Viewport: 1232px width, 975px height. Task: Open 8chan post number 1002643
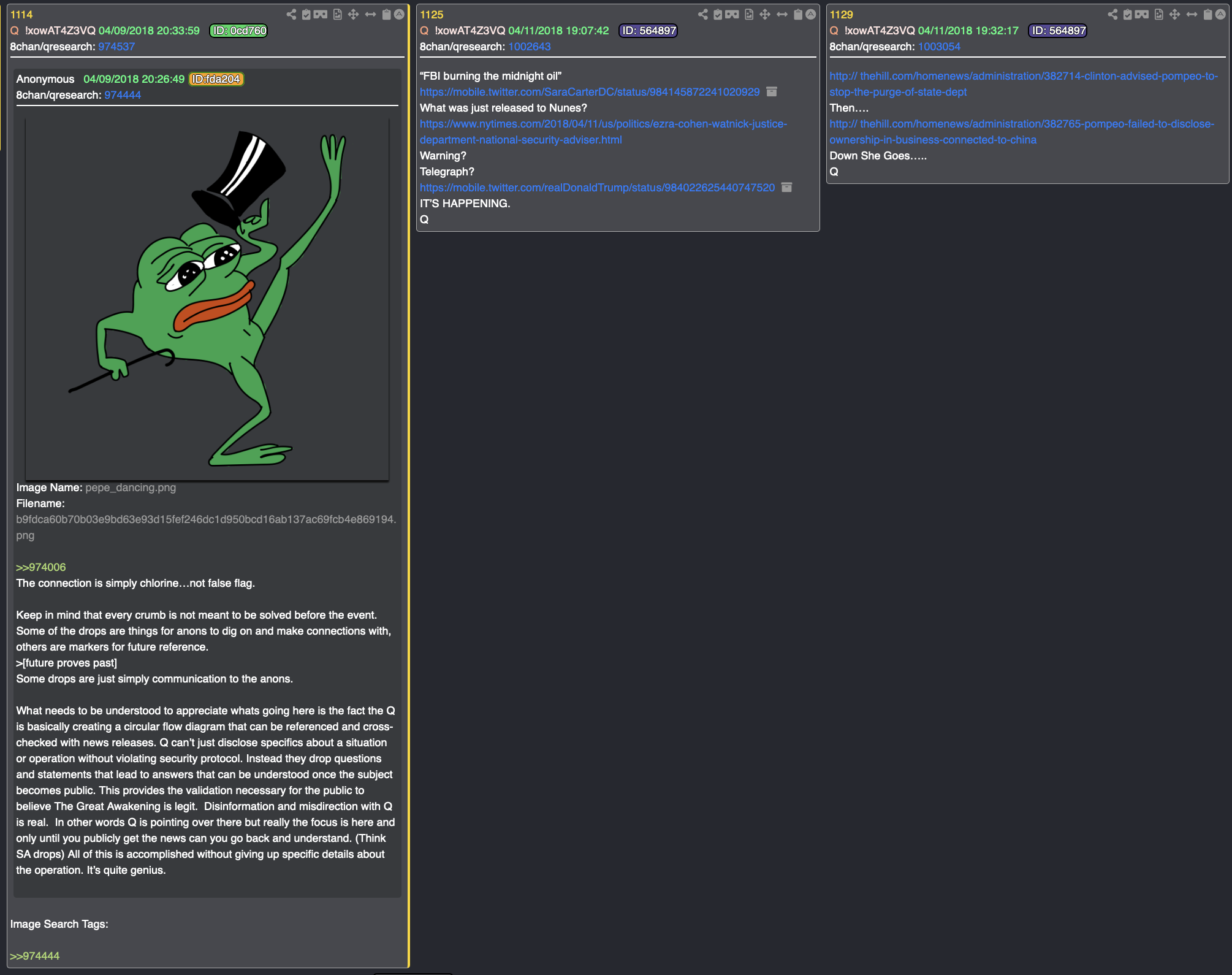pos(530,47)
